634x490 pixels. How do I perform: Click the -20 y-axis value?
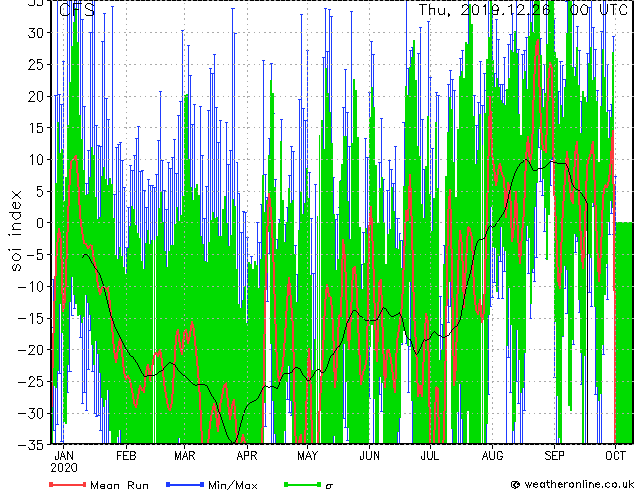pos(32,350)
